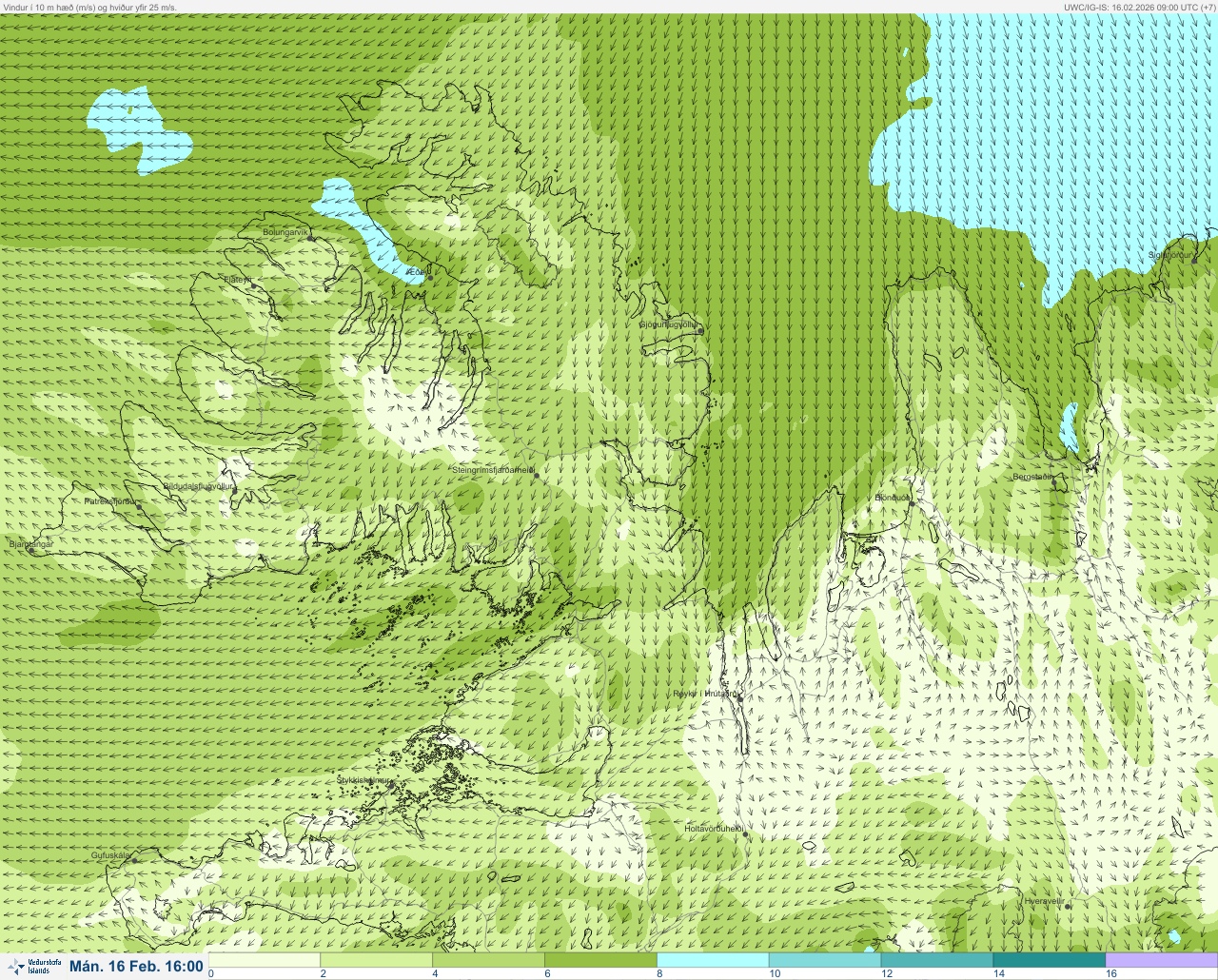Click the Holtavörðuheiði station dot
Screen dimensions: 1218x980
[x=746, y=834]
